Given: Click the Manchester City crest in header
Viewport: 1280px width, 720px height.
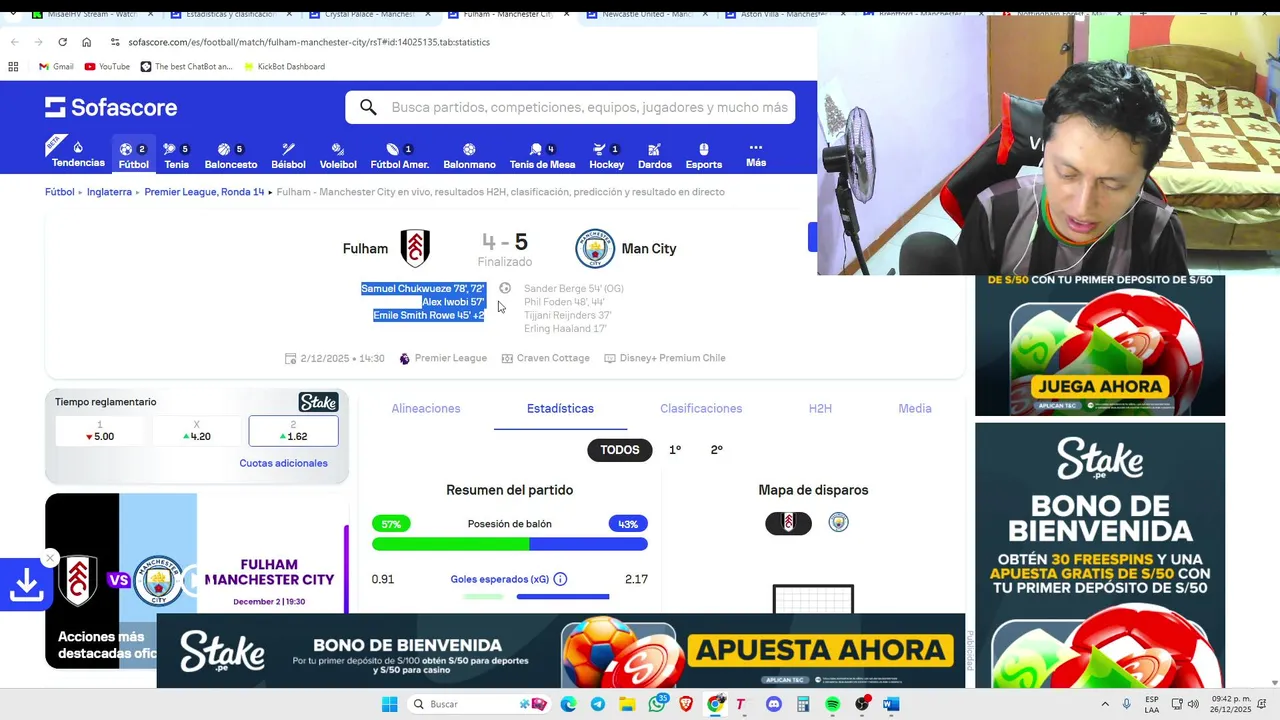Looking at the screenshot, I should coord(595,248).
